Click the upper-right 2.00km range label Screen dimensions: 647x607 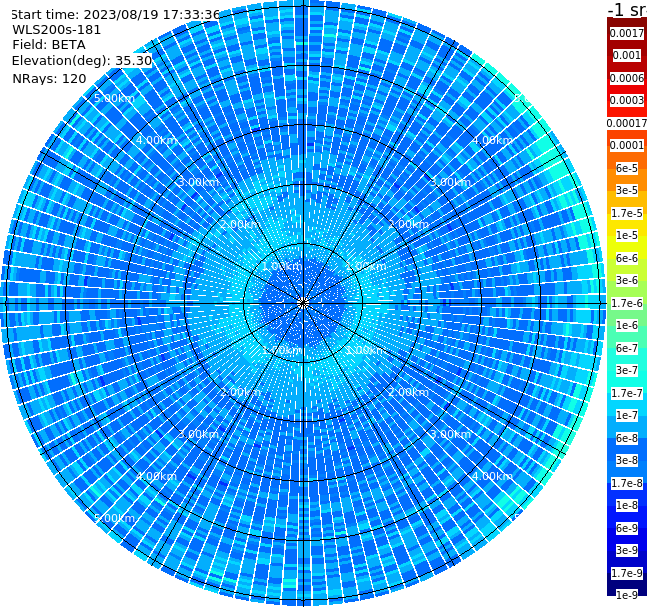[x=409, y=224]
